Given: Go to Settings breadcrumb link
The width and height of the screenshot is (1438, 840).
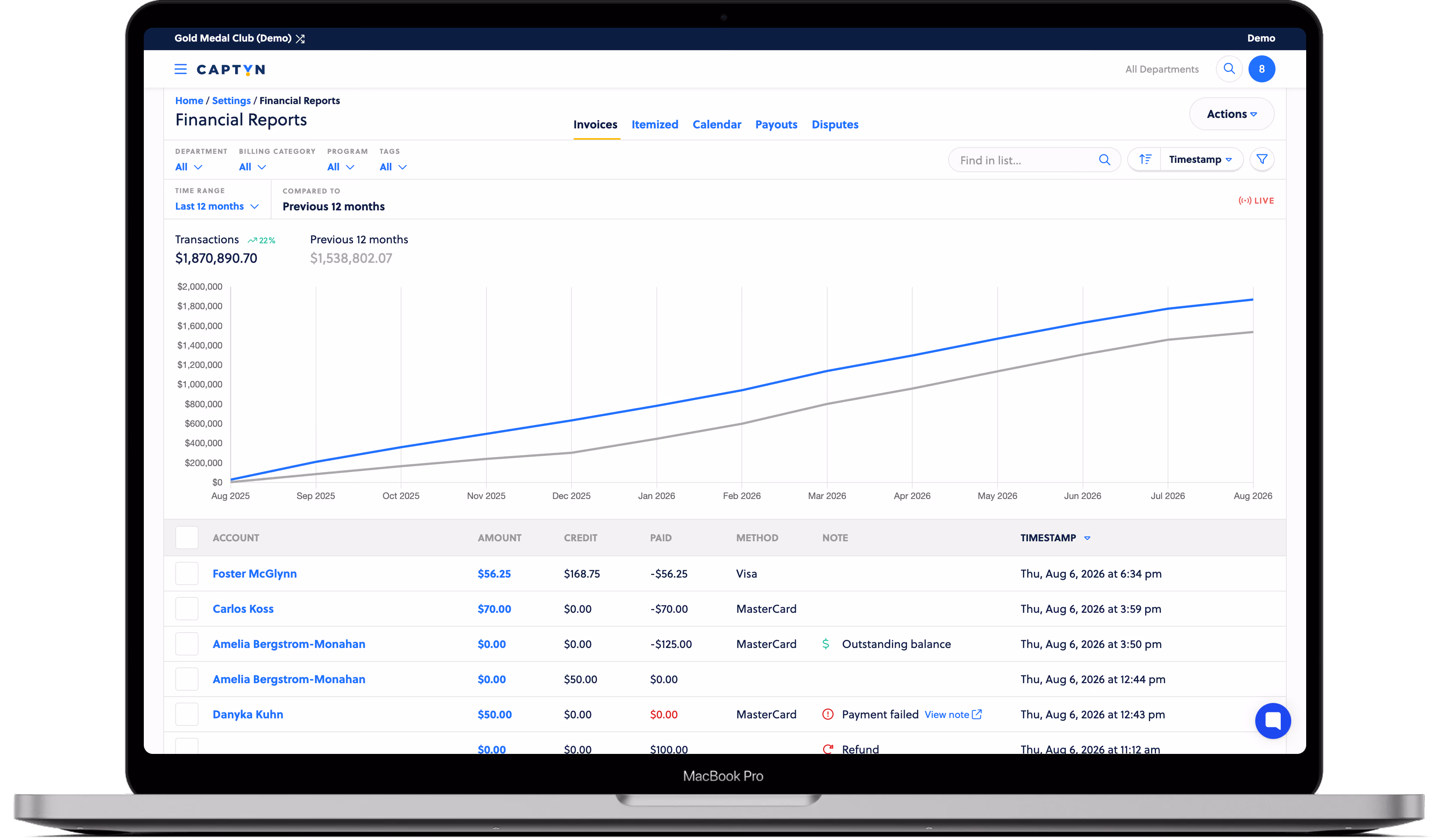Looking at the screenshot, I should (231, 101).
